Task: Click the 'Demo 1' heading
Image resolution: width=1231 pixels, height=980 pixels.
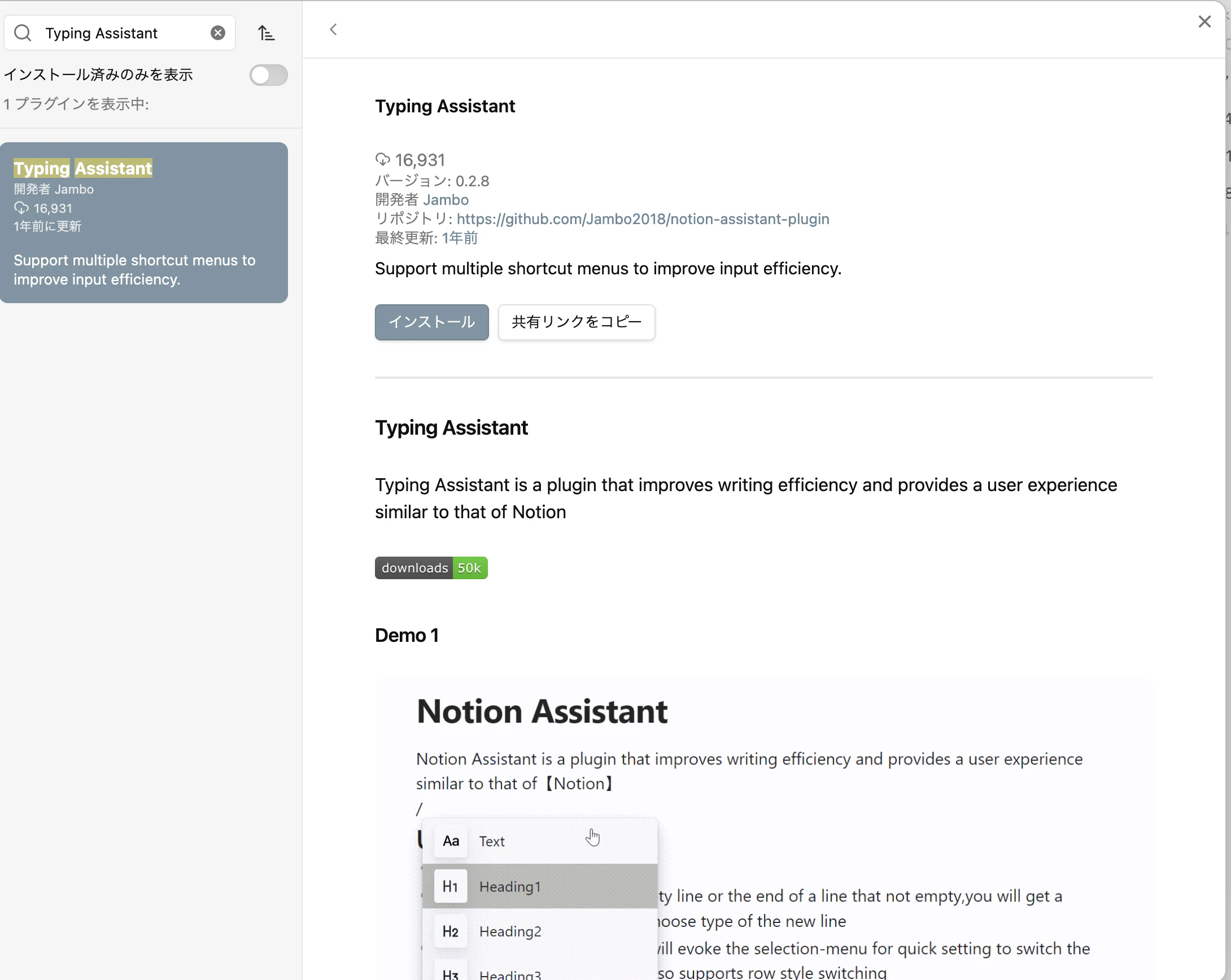Action: click(407, 635)
